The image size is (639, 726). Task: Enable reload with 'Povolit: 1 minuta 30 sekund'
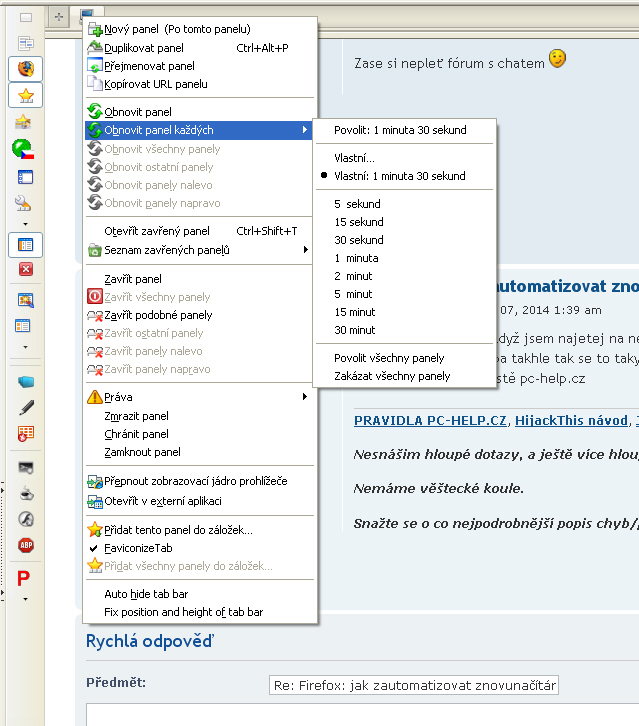pyautogui.click(x=399, y=130)
